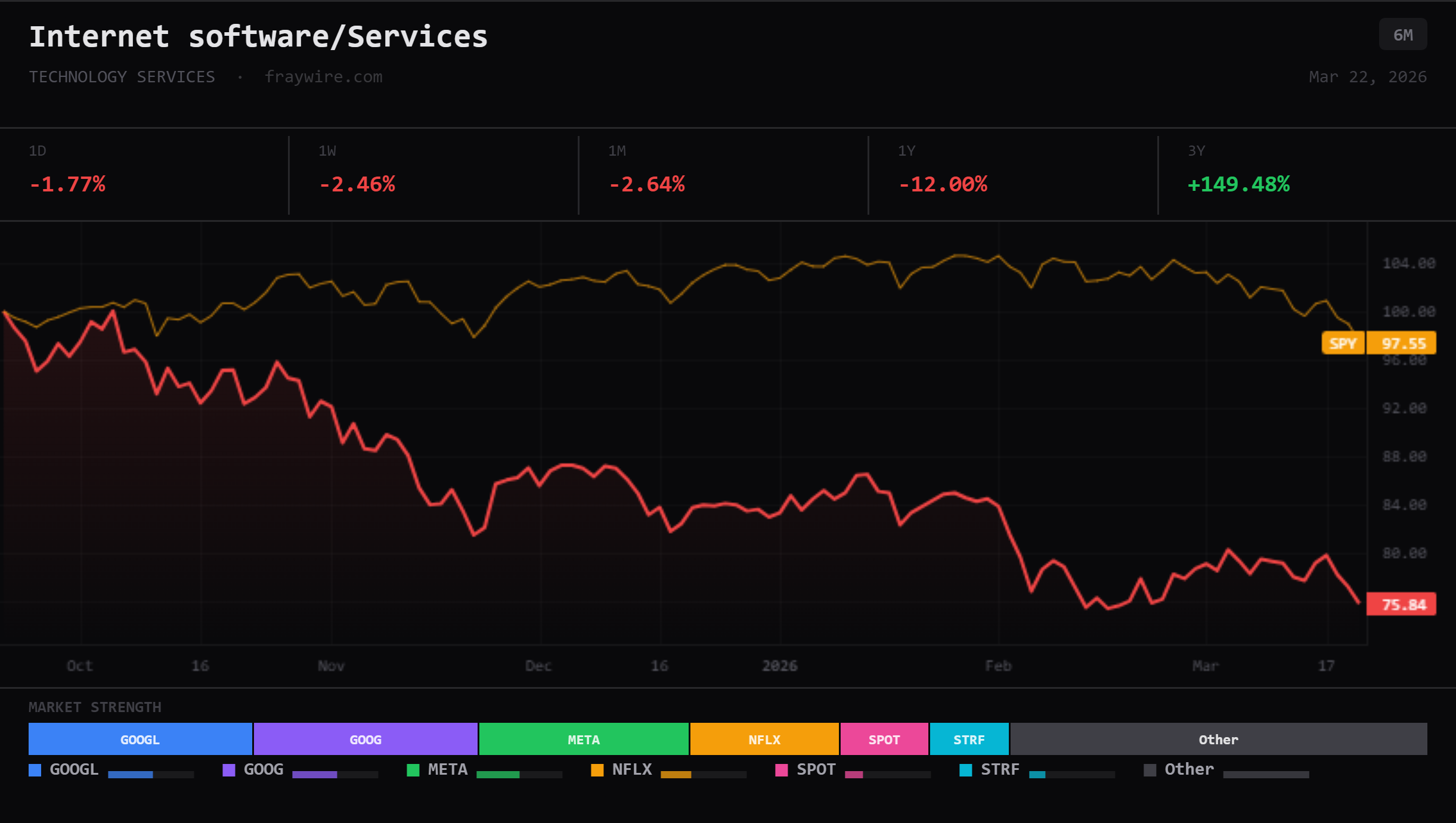The image size is (1456, 823).
Task: Open the 6M timeframe selector
Action: pos(1402,34)
